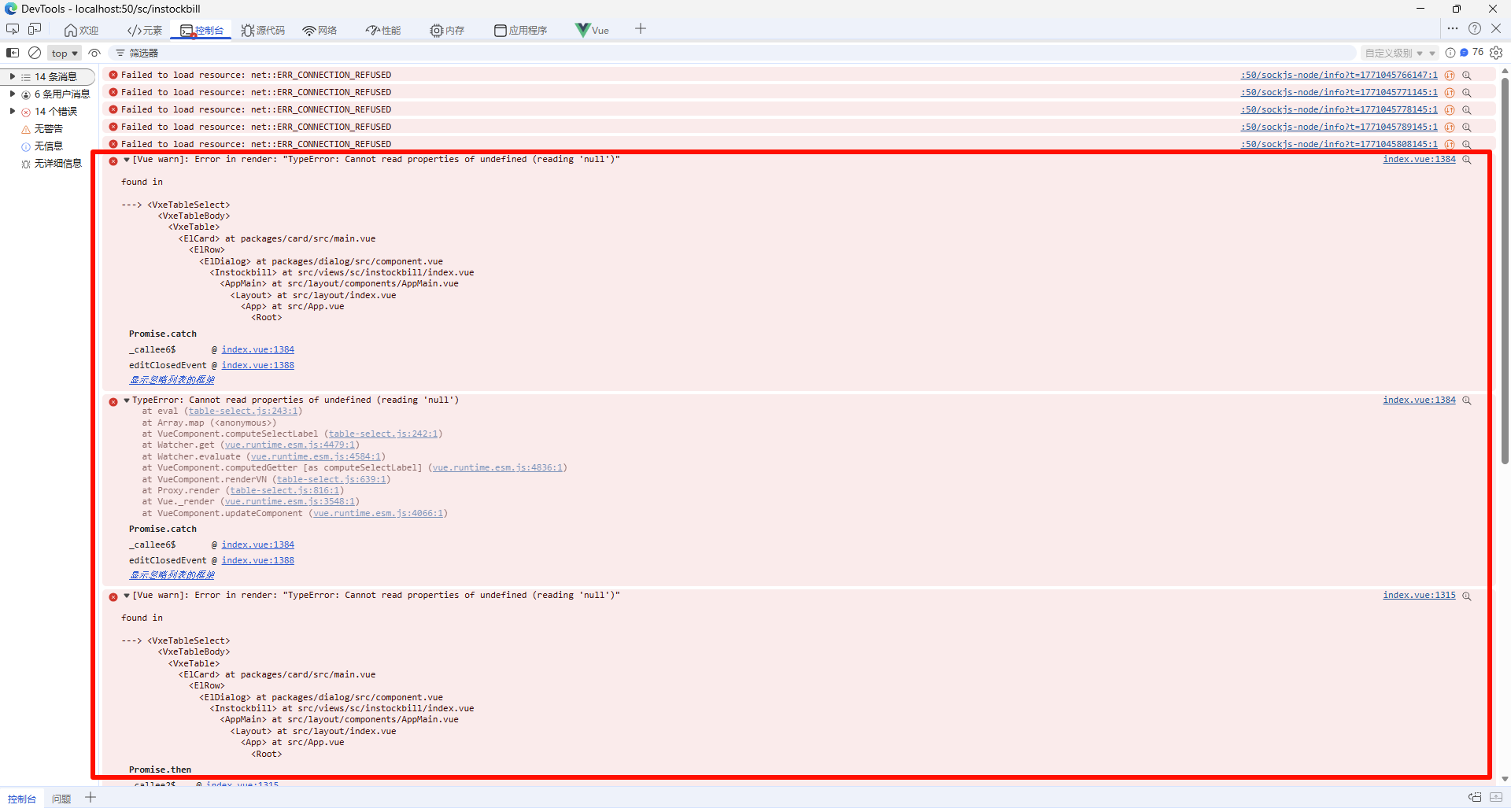1511x812 pixels.
Task: Open the Vue devtools tab
Action: pyautogui.click(x=593, y=31)
